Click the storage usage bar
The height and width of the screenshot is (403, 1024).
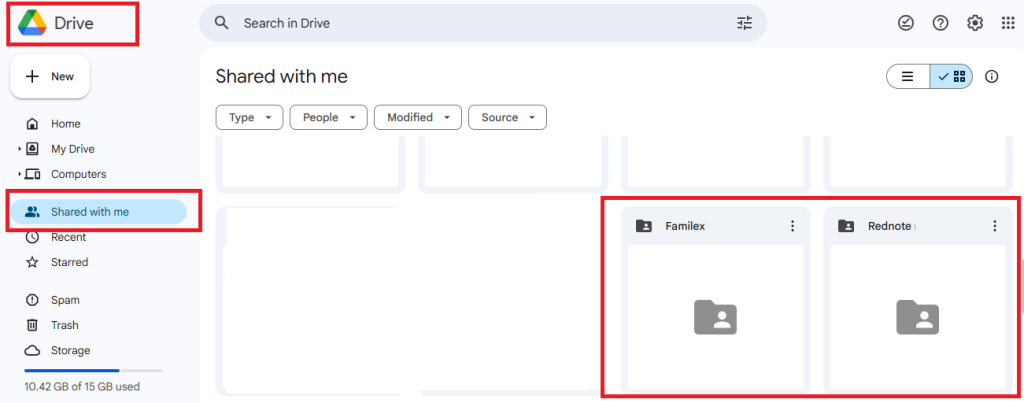92,370
